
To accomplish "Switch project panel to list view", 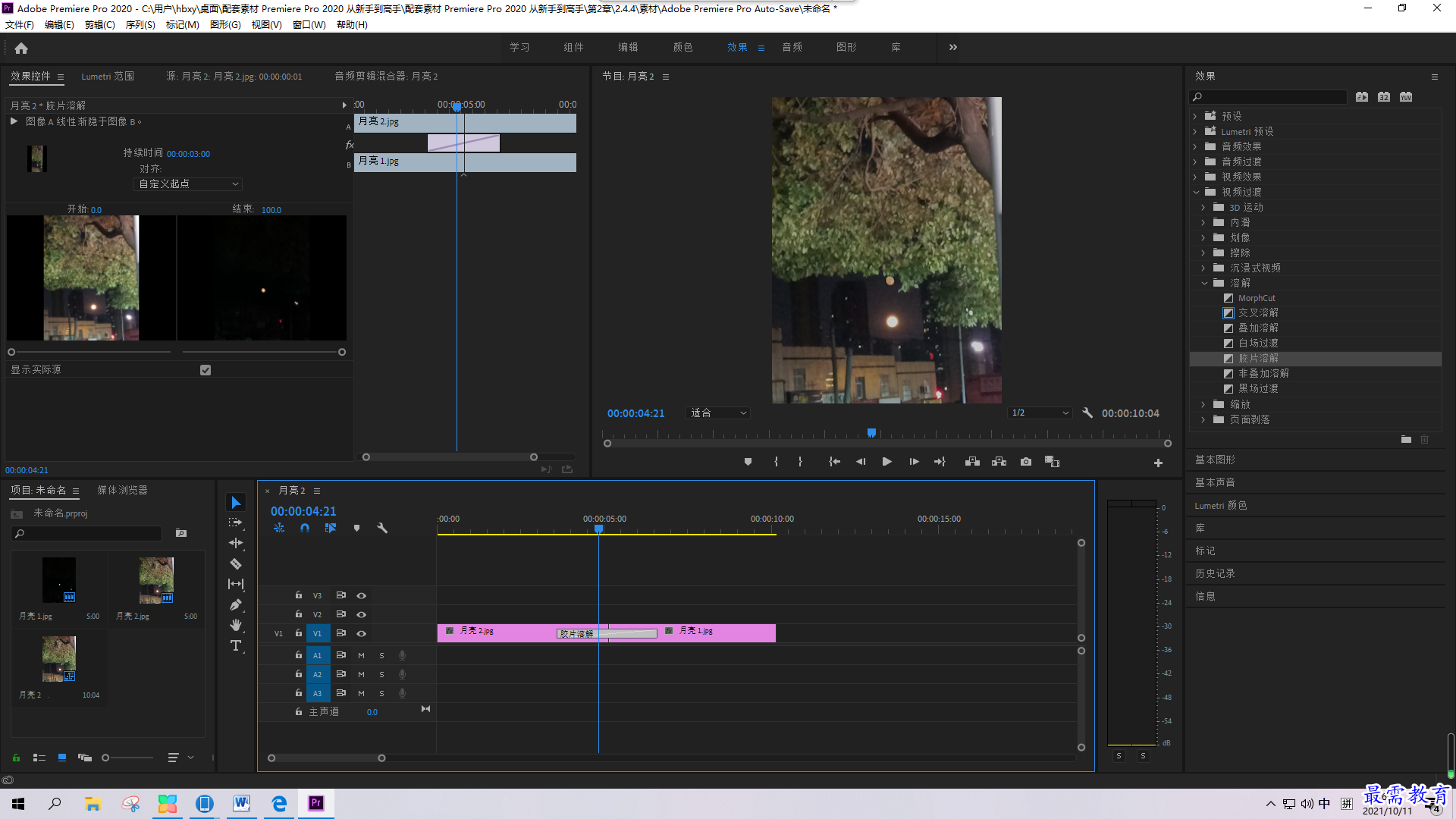I will [x=39, y=758].
